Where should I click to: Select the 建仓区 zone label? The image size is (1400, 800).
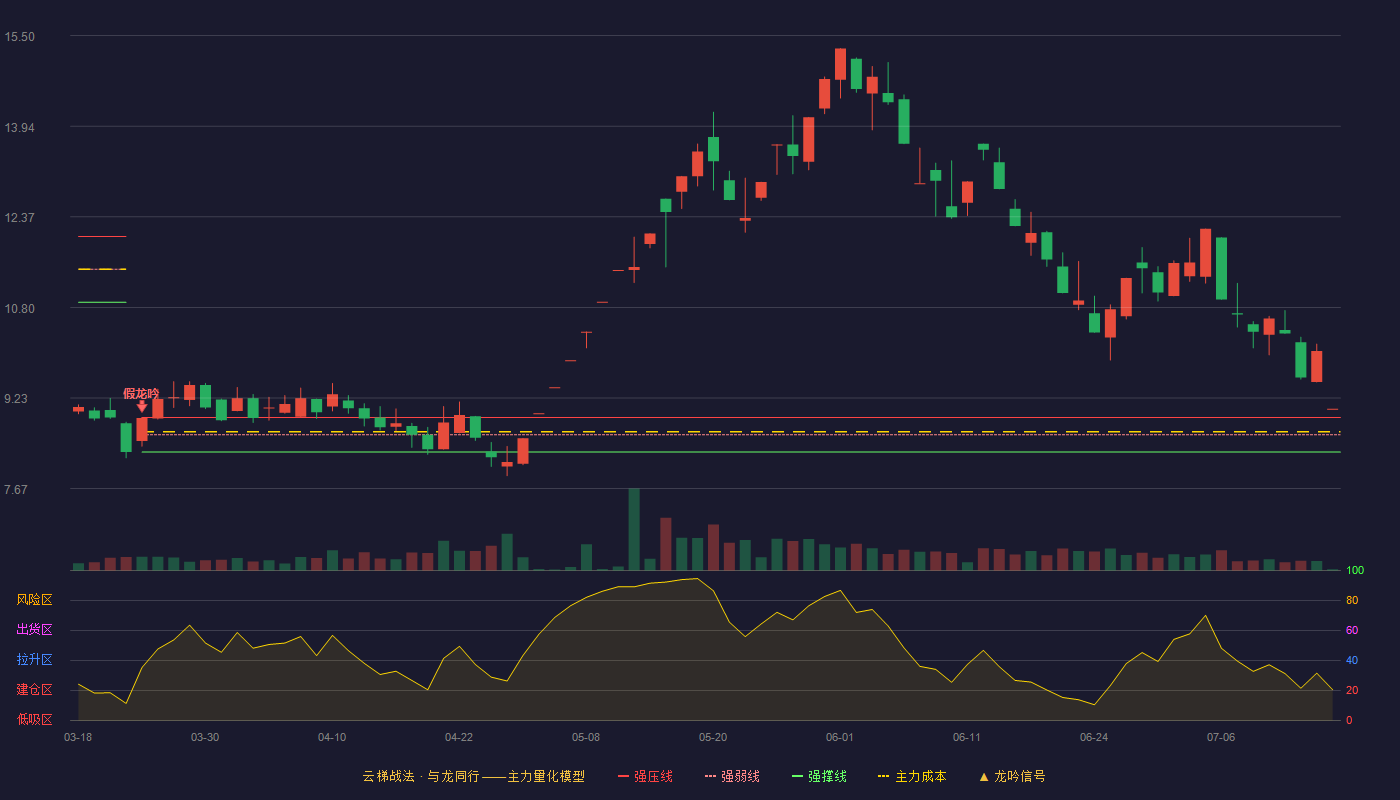[34, 690]
